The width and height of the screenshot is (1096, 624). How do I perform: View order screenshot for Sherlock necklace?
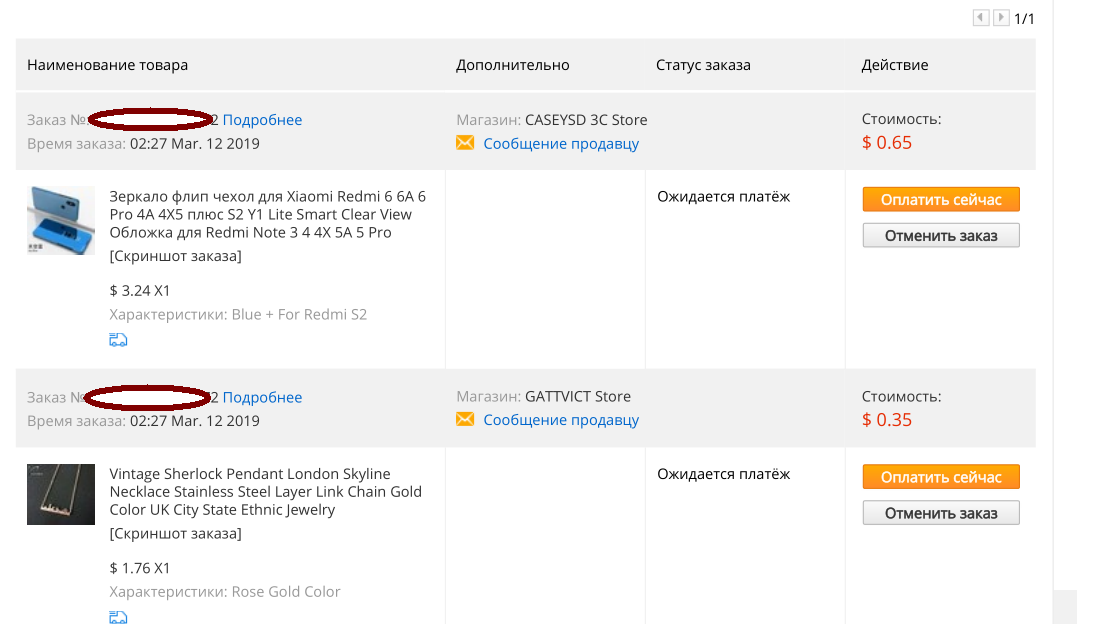coord(175,533)
